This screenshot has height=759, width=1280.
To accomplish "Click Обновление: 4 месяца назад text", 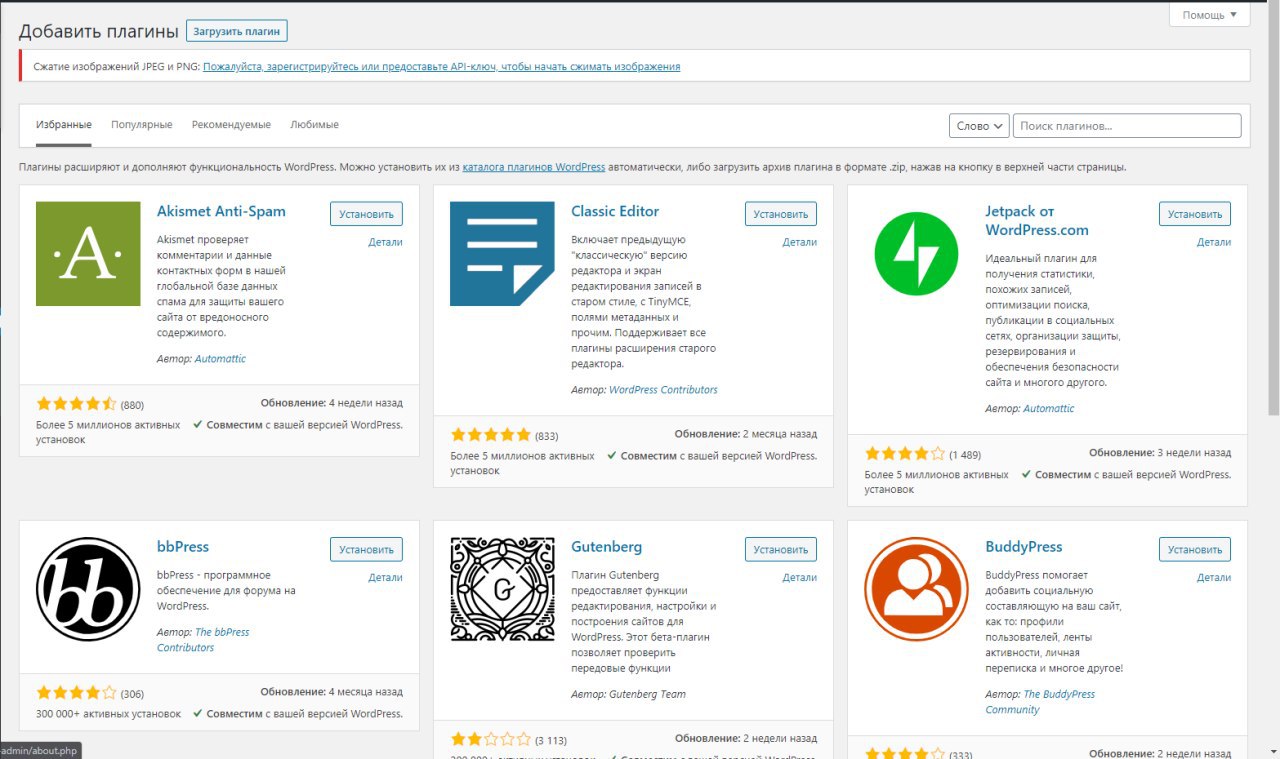I will pyautogui.click(x=332, y=691).
